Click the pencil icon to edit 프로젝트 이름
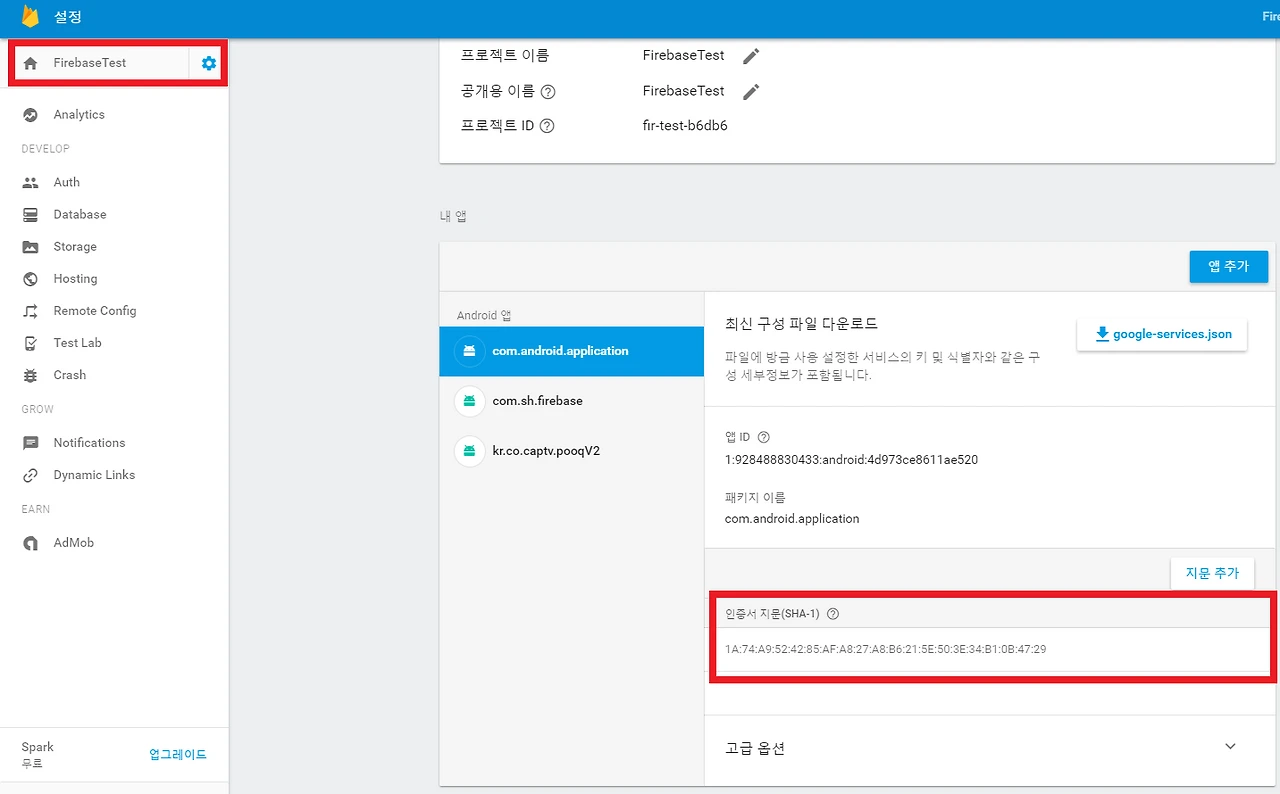Viewport: 1280px width, 794px height. point(751,56)
